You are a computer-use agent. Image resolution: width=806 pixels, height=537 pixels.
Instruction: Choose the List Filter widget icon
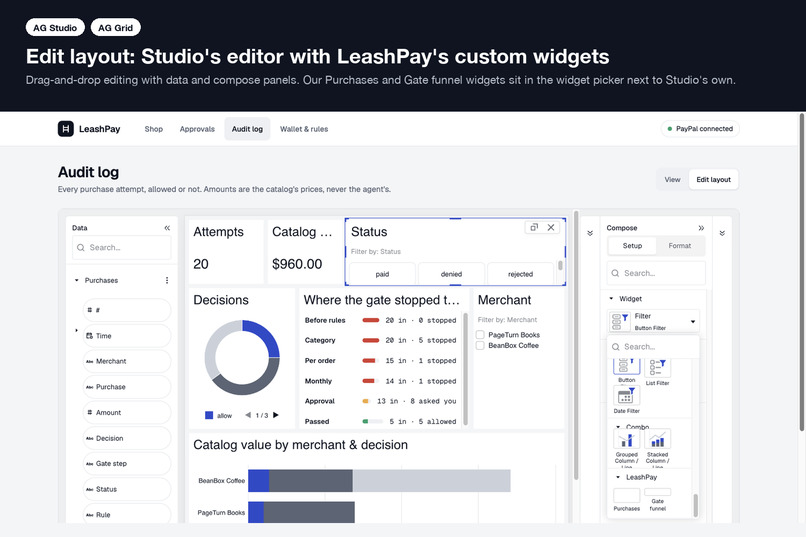[x=657, y=369]
